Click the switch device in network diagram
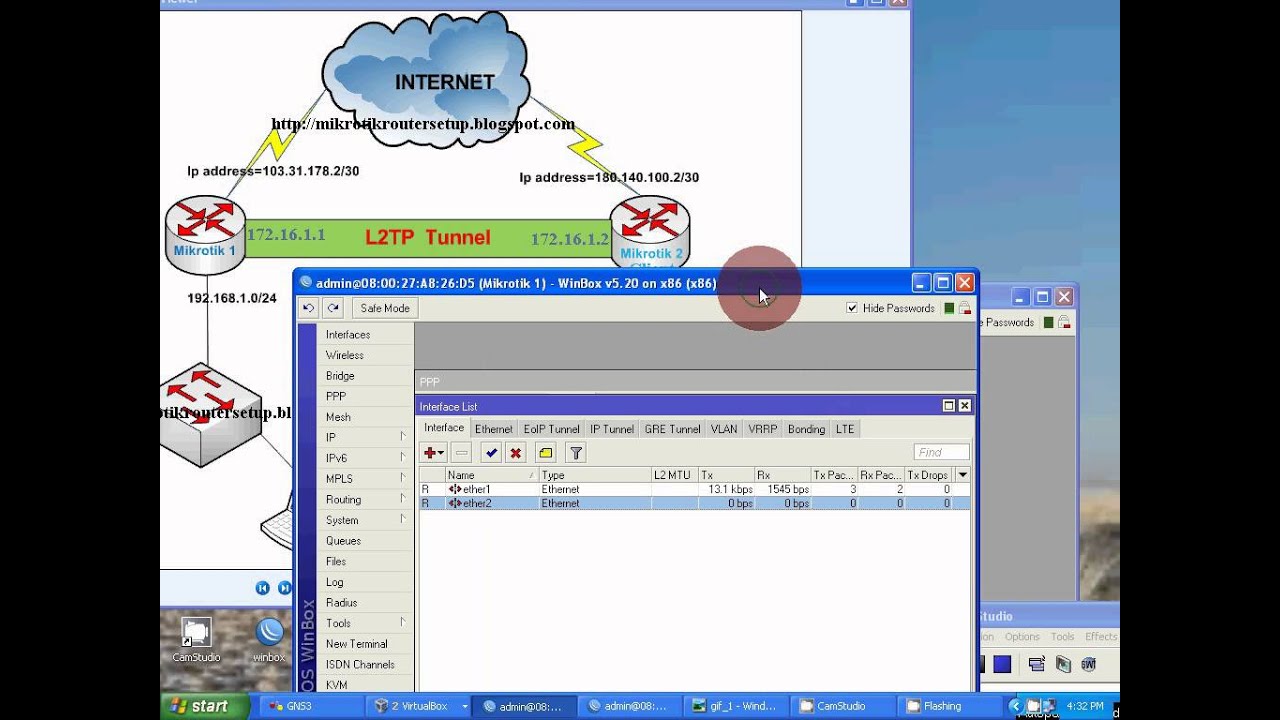 click(212, 414)
